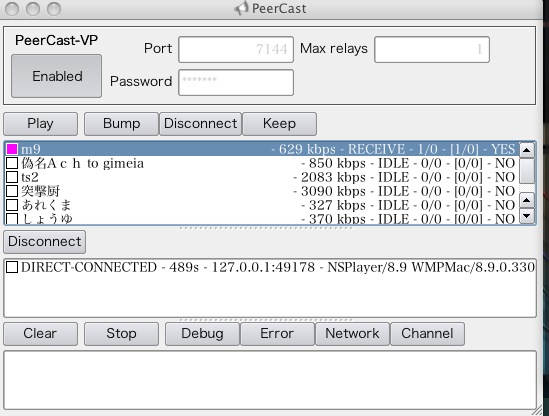Click the channel list top scroll-up arrow

527,150
